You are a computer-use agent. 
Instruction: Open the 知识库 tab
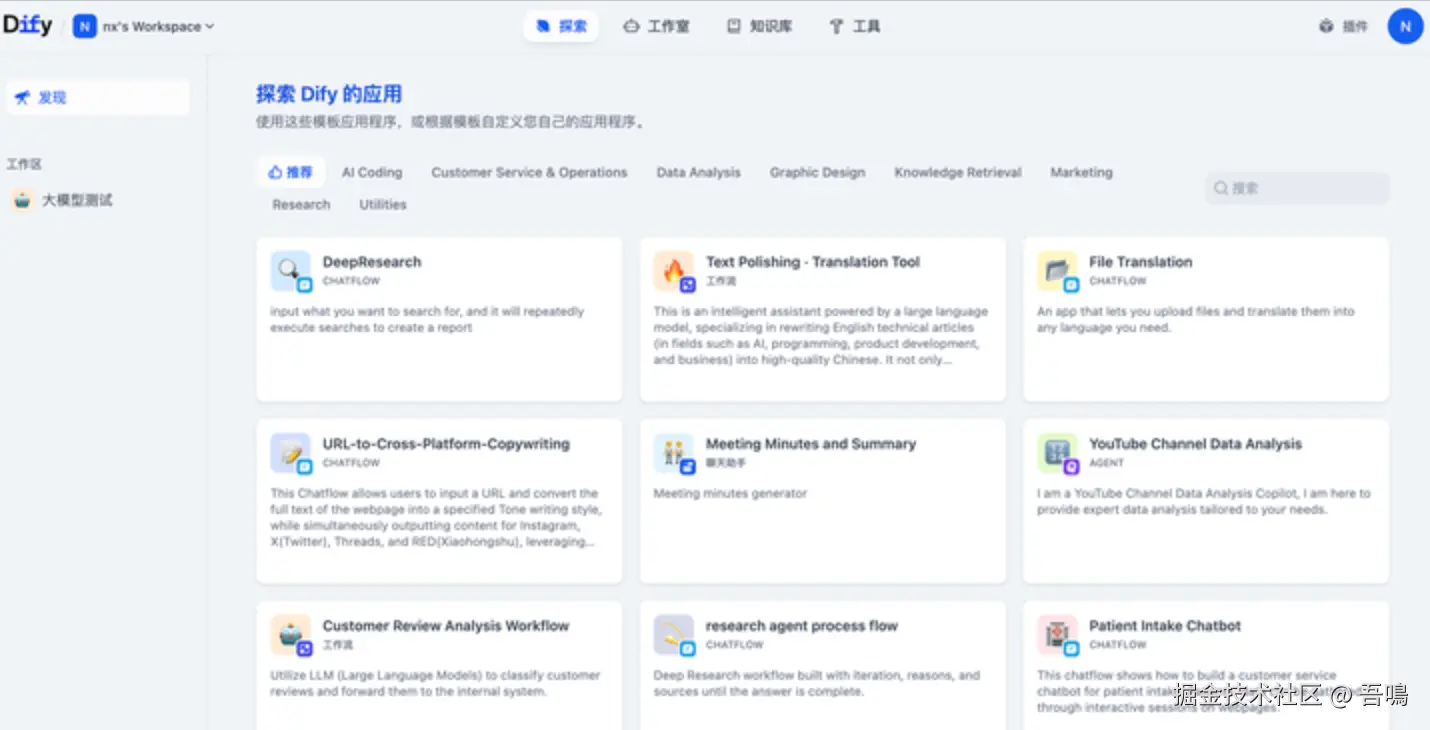(x=760, y=27)
